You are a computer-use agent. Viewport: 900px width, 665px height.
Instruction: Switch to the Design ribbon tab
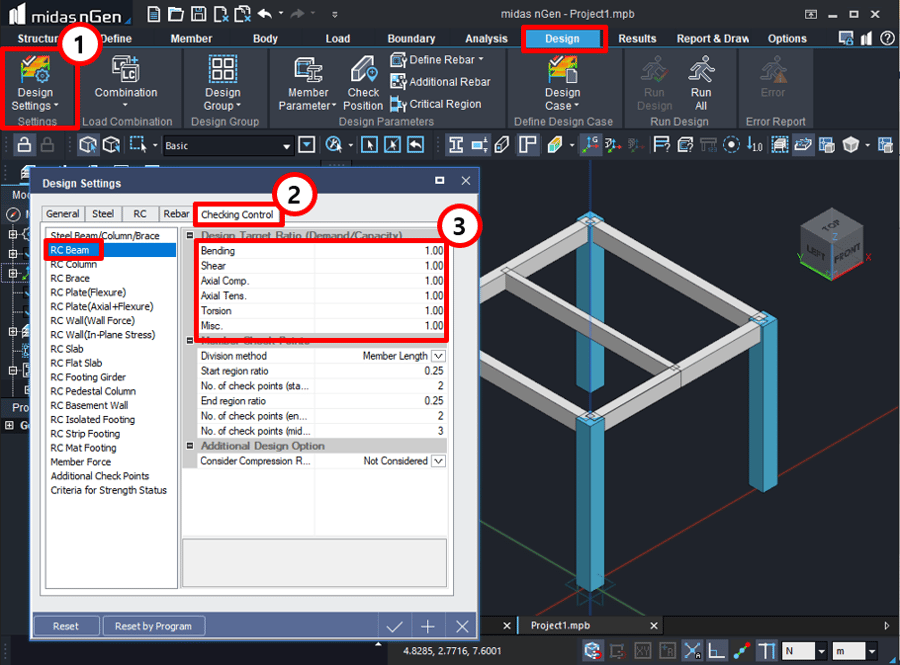click(x=562, y=38)
